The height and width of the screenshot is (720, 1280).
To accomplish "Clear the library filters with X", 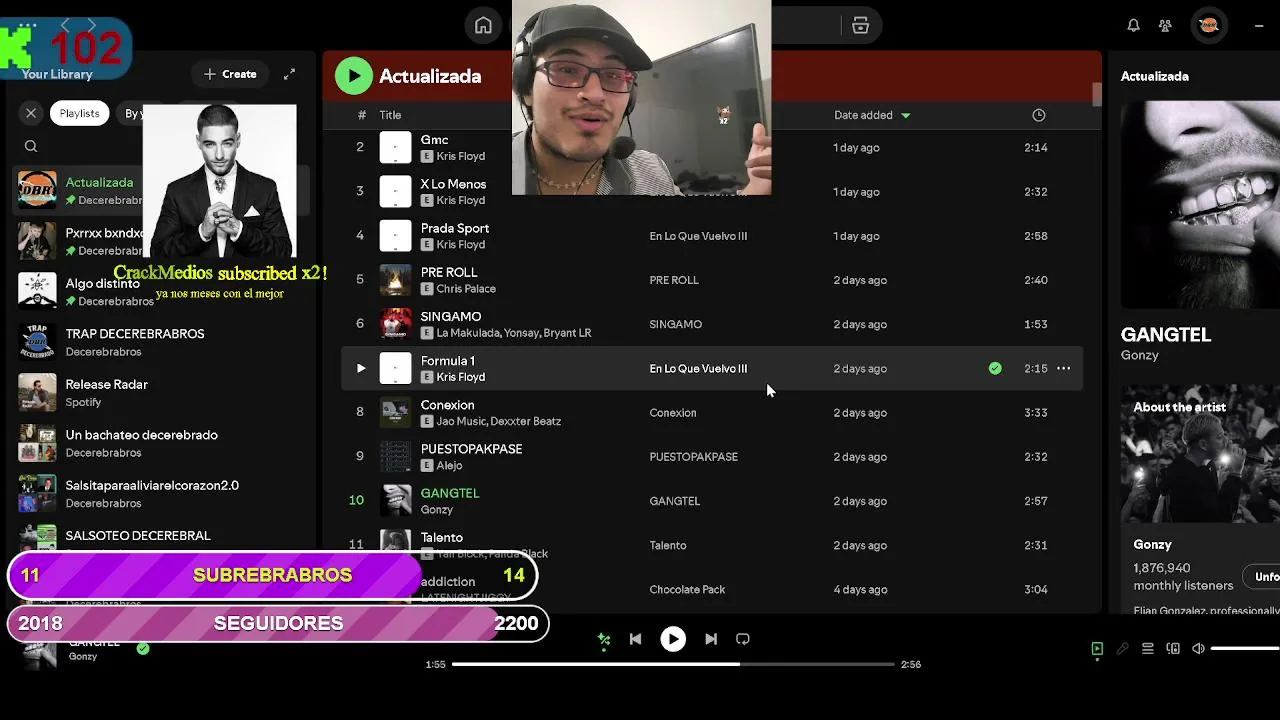I will [x=31, y=113].
